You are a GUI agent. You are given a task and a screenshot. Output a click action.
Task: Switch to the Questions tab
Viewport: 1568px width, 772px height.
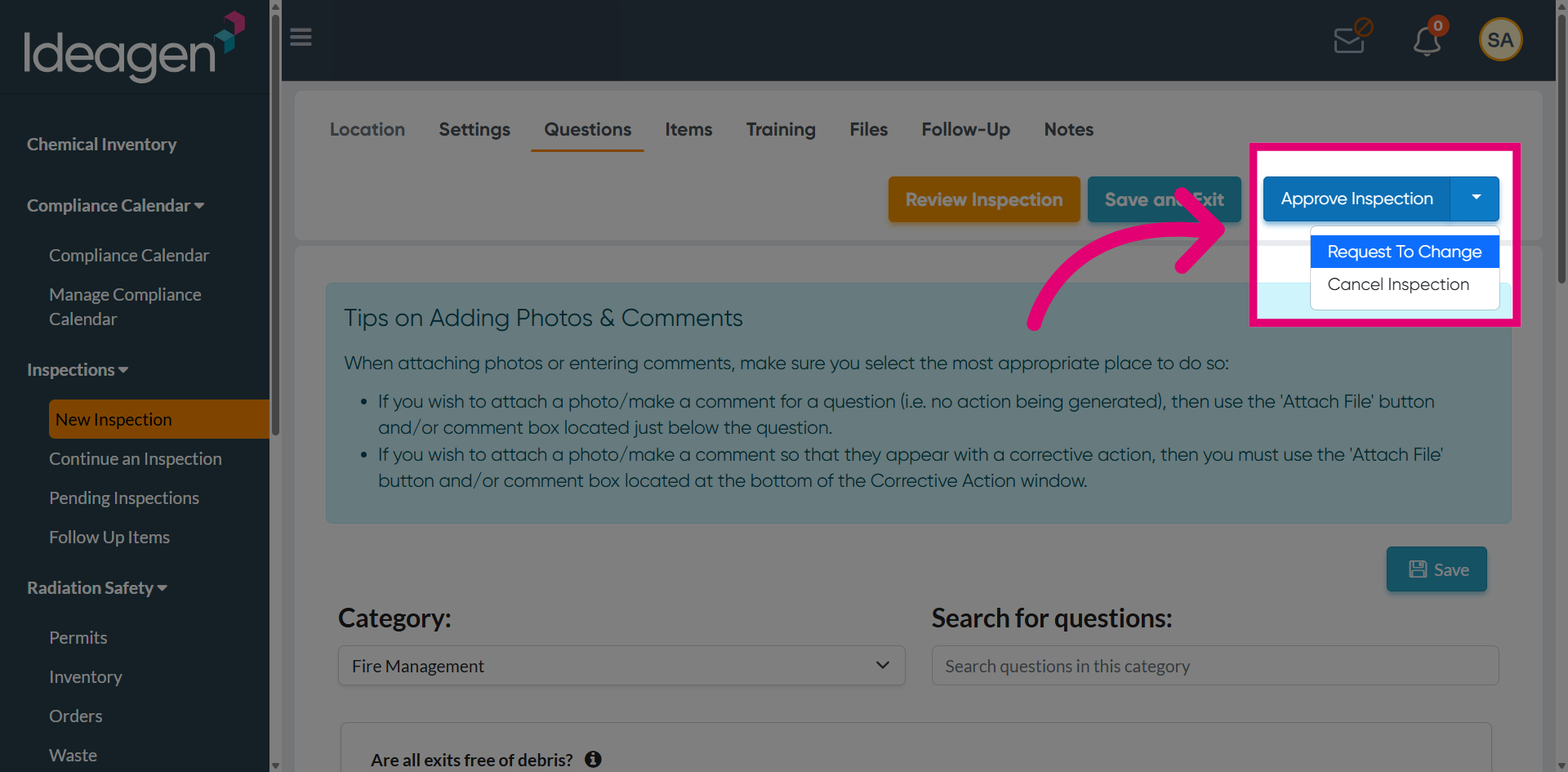[587, 129]
